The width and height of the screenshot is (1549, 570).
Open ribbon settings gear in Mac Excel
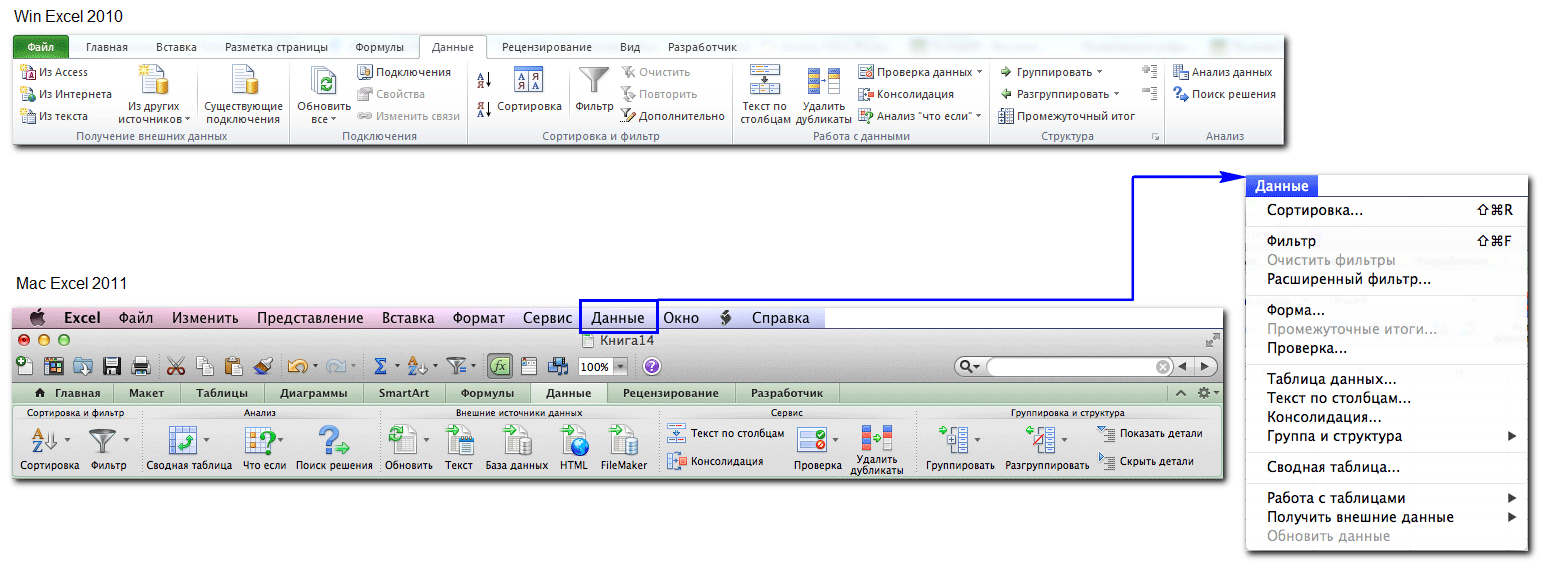point(1207,393)
